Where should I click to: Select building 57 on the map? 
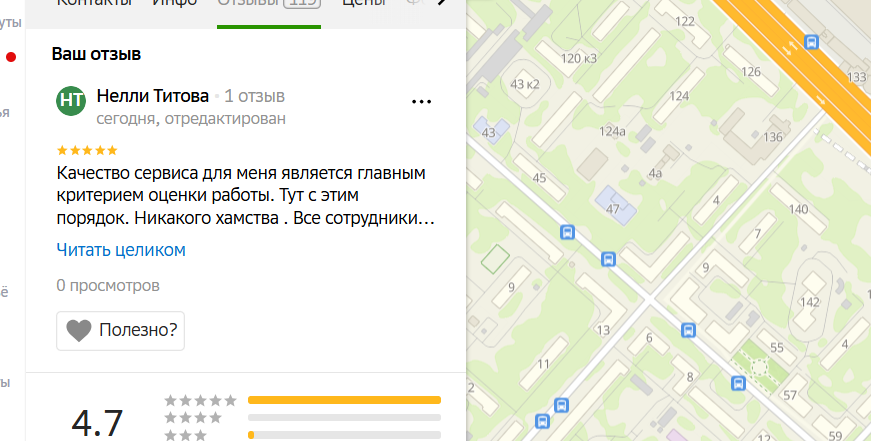(x=790, y=395)
